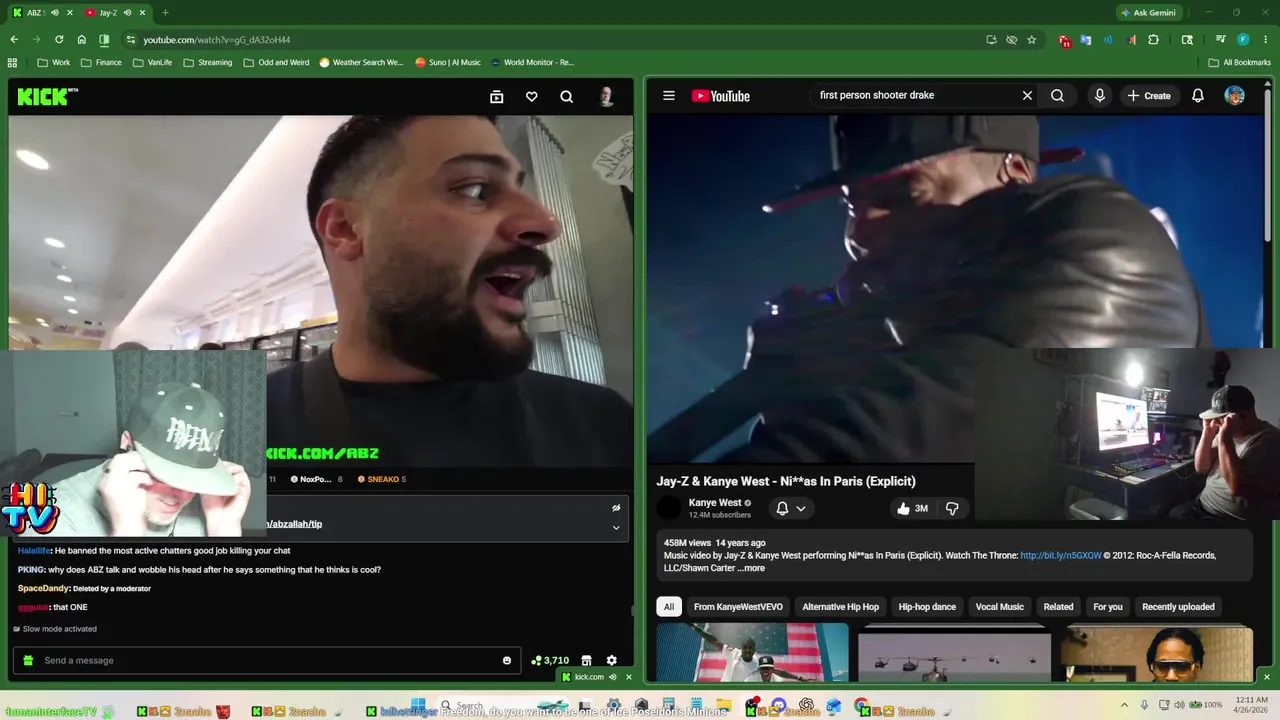The height and width of the screenshot is (720, 1280).
Task: Open the Streaming bookmarks folder
Action: coord(207,62)
